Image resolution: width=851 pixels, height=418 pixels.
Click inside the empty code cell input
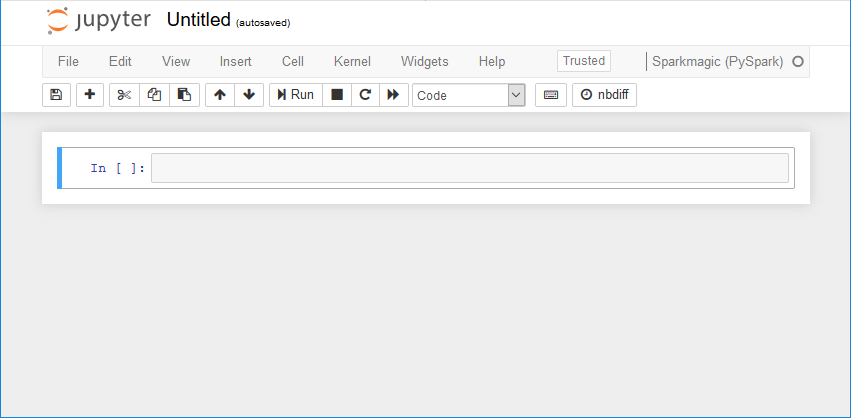pyautogui.click(x=469, y=168)
